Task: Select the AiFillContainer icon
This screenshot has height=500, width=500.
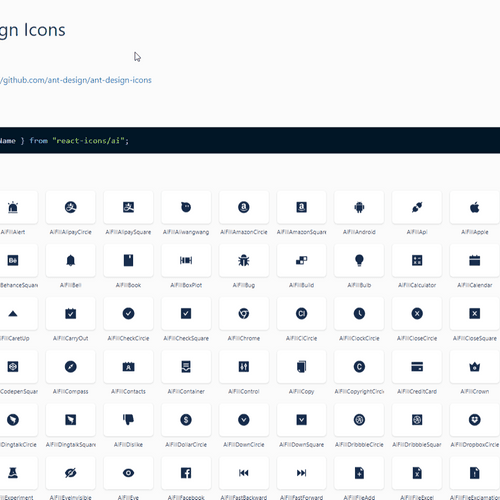Action: coord(186,367)
